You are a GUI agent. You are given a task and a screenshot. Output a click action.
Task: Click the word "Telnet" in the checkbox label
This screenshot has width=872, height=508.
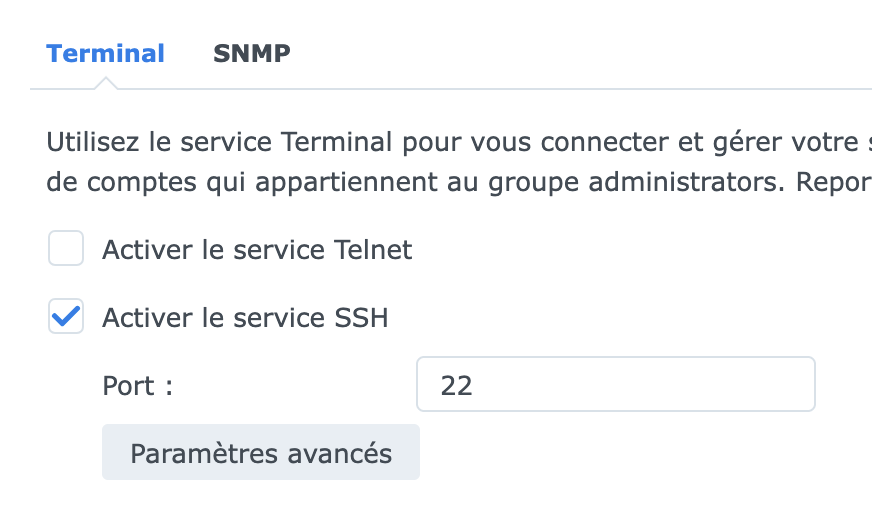(372, 249)
